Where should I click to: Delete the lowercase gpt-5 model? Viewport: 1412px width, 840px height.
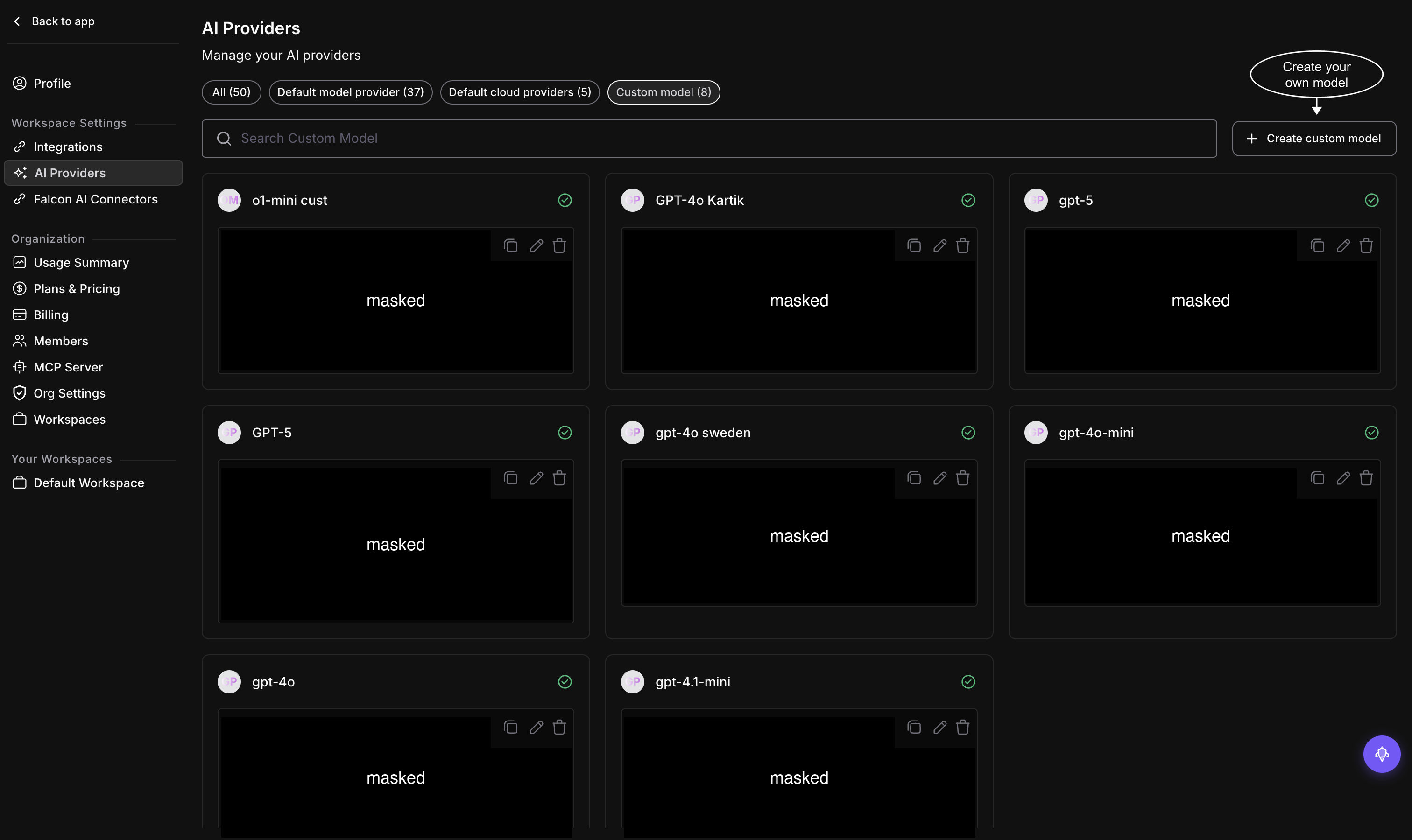point(1366,245)
